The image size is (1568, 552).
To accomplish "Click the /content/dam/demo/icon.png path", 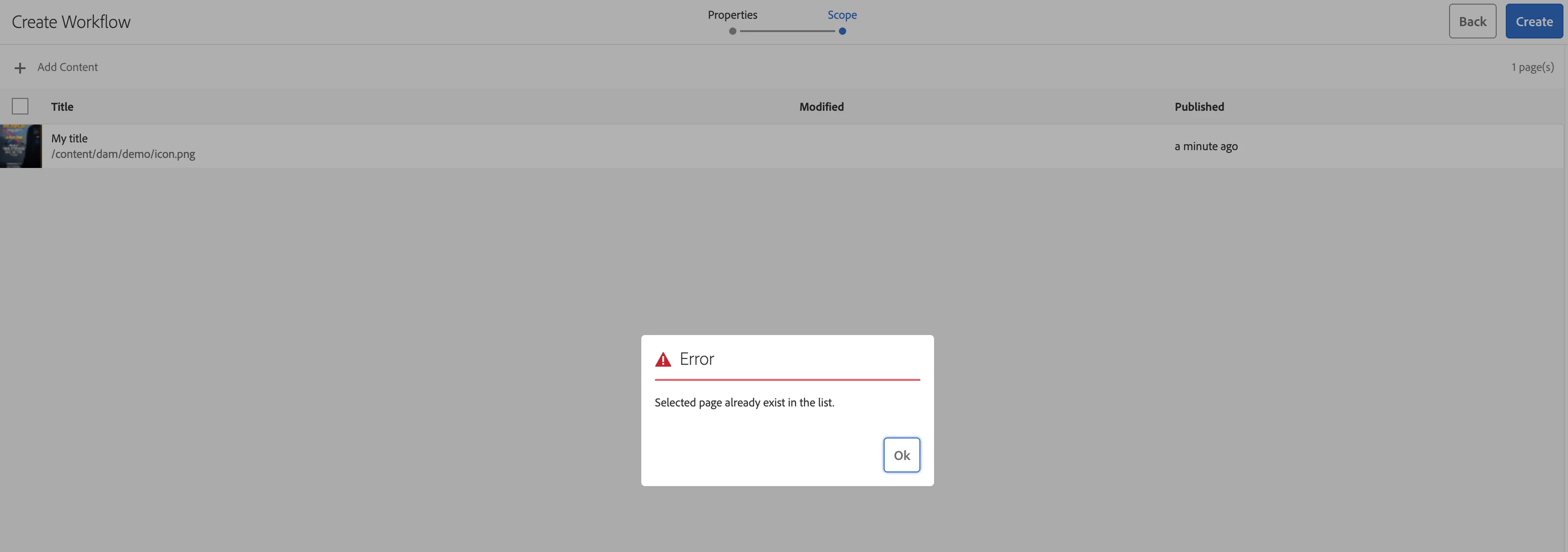I will point(123,154).
